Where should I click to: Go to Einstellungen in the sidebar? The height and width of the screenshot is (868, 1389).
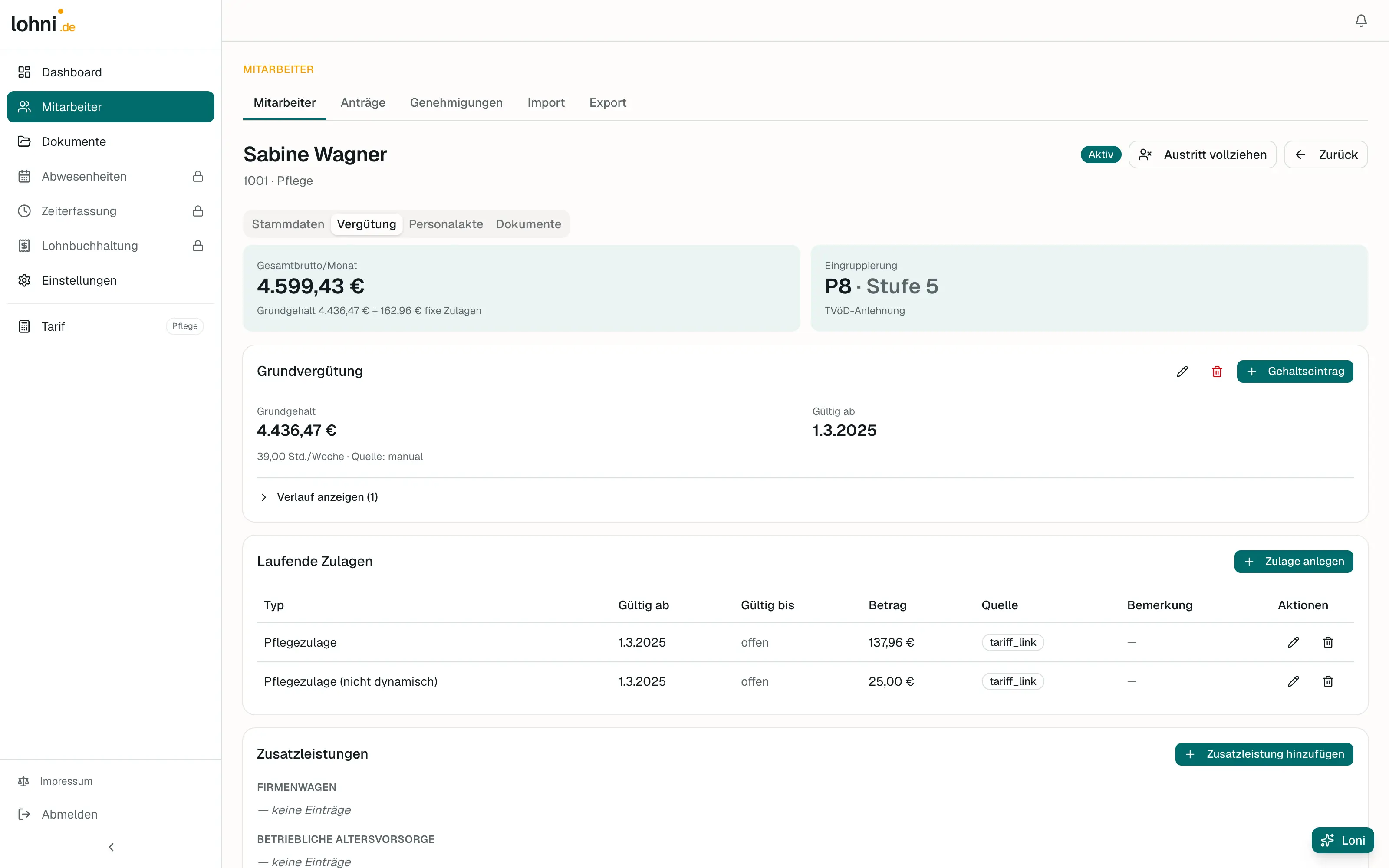coord(110,280)
